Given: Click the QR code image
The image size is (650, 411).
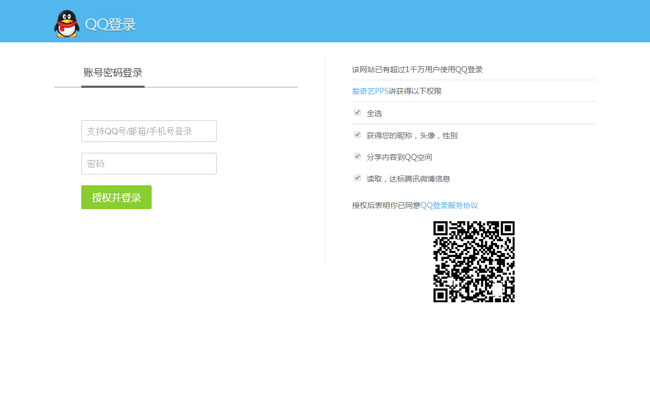Looking at the screenshot, I should pyautogui.click(x=473, y=261).
